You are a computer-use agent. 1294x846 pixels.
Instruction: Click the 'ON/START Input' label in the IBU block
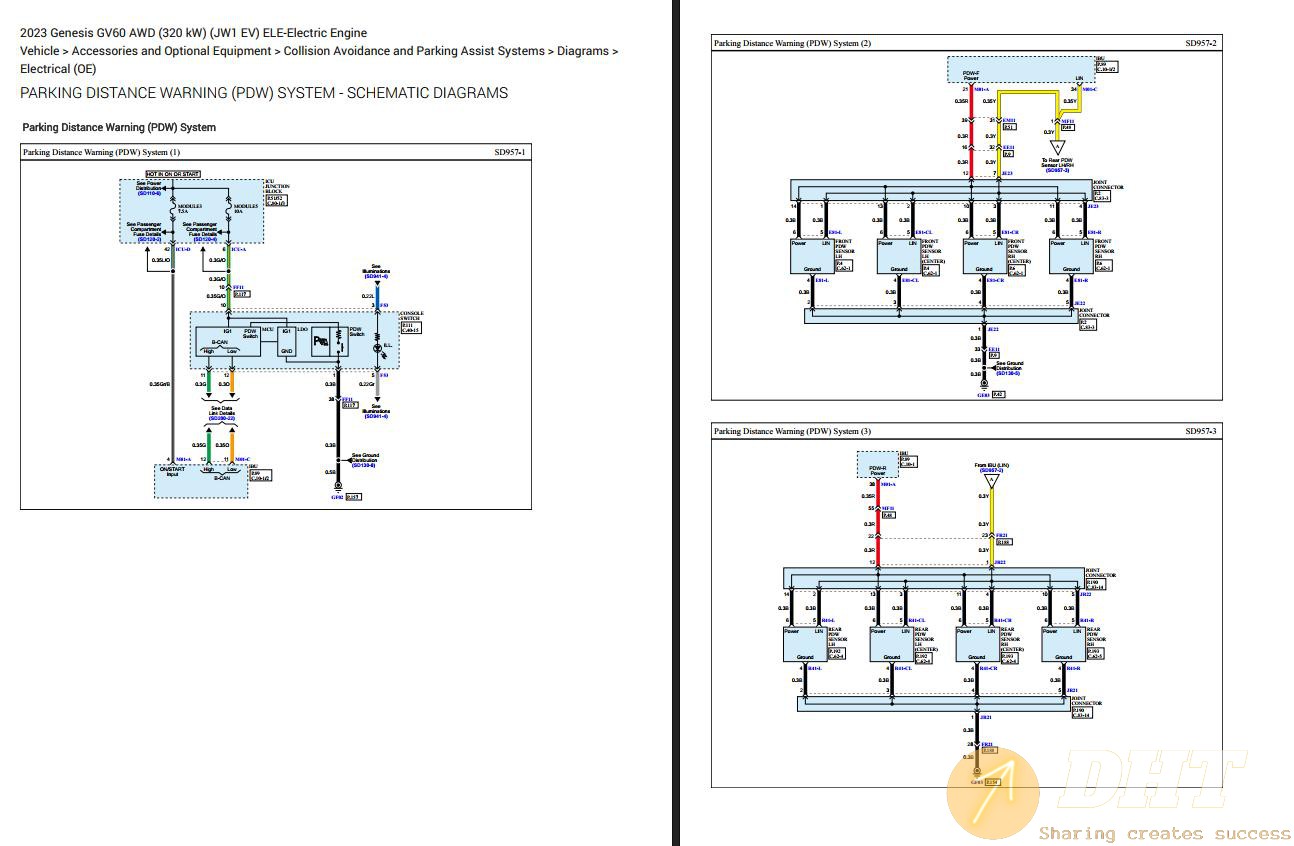click(172, 472)
